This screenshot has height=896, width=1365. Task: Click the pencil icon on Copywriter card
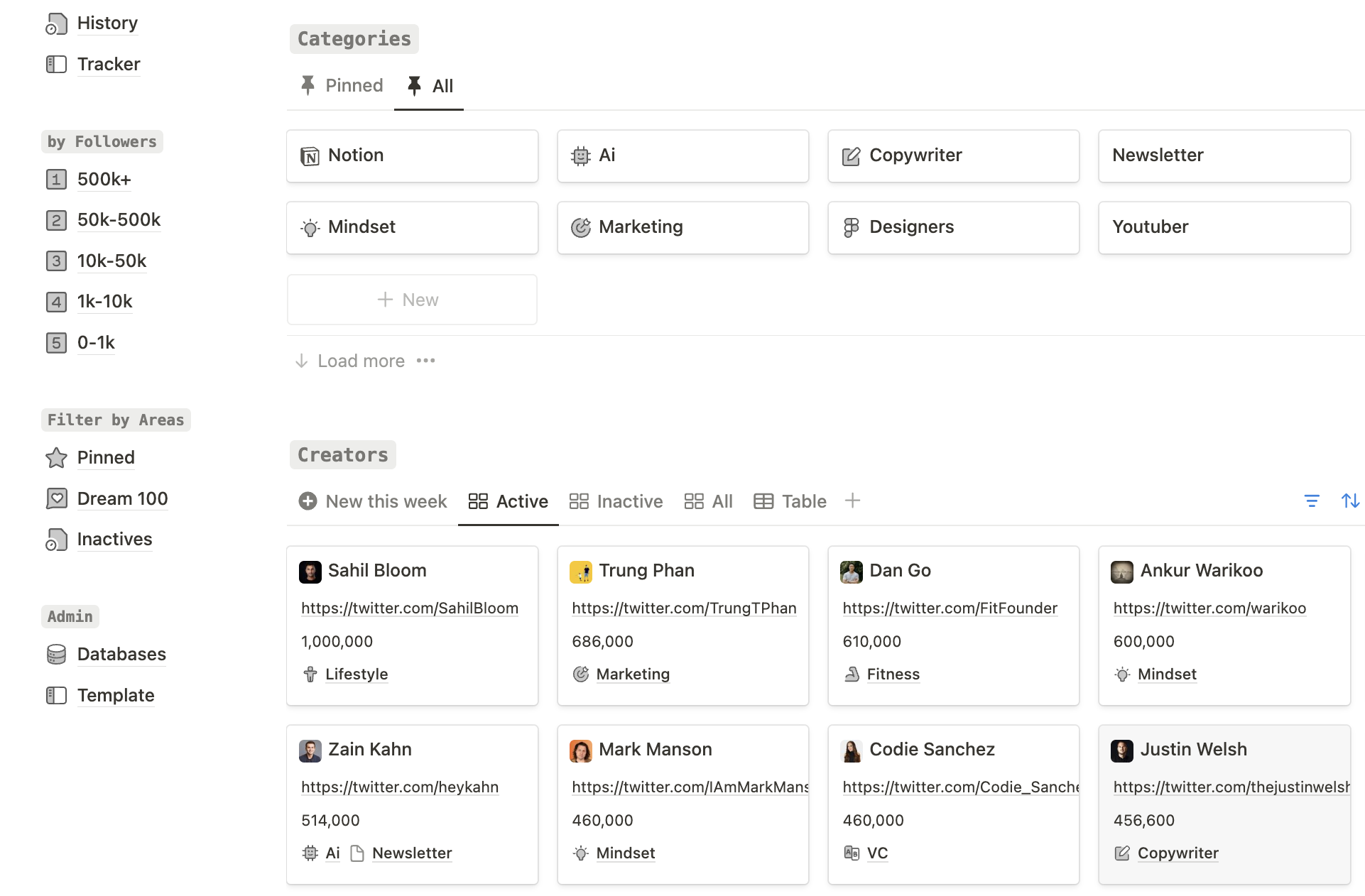click(851, 156)
